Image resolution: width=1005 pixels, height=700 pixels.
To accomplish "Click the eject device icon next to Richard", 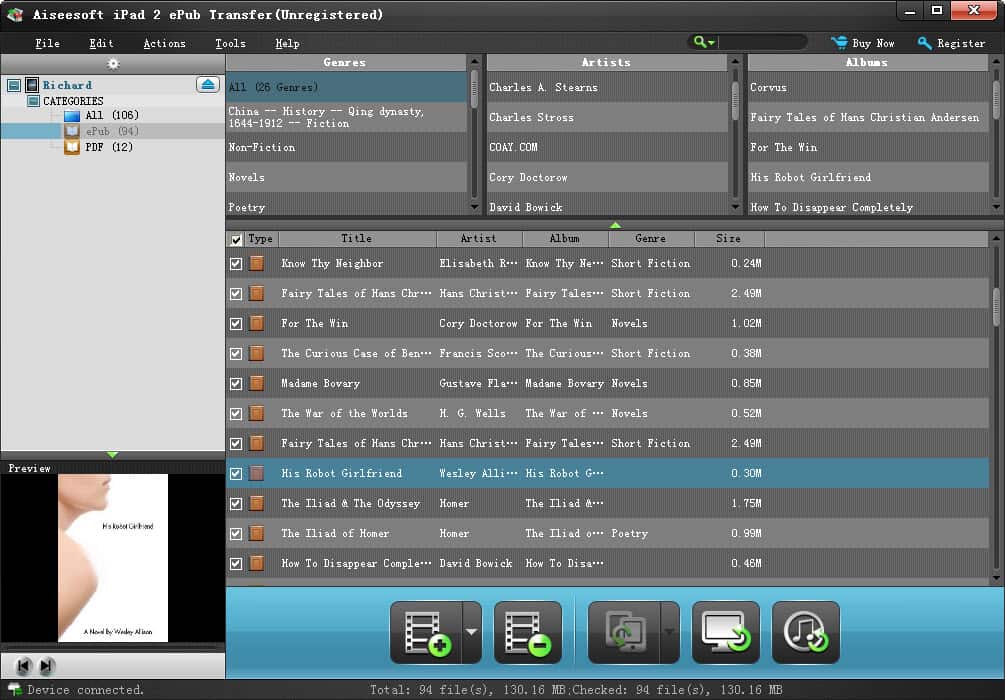I will pyautogui.click(x=208, y=85).
